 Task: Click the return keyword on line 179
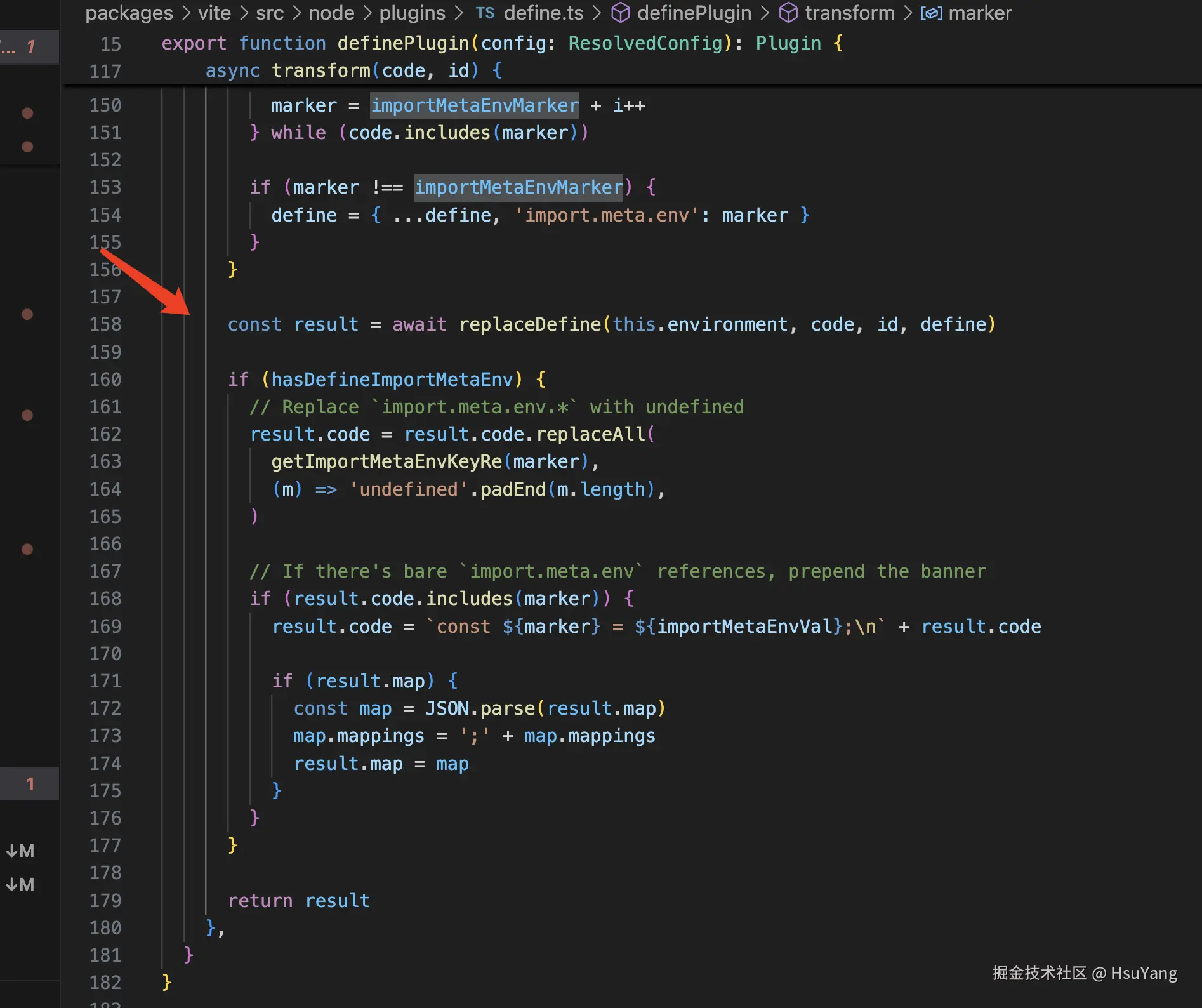260,901
